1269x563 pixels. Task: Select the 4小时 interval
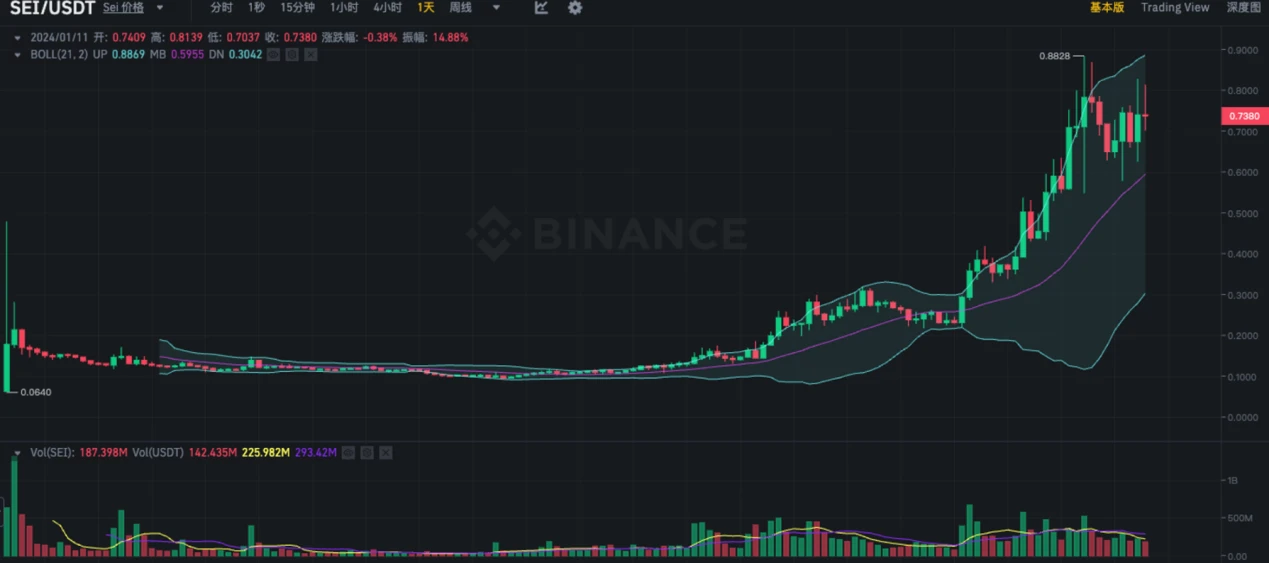click(387, 8)
